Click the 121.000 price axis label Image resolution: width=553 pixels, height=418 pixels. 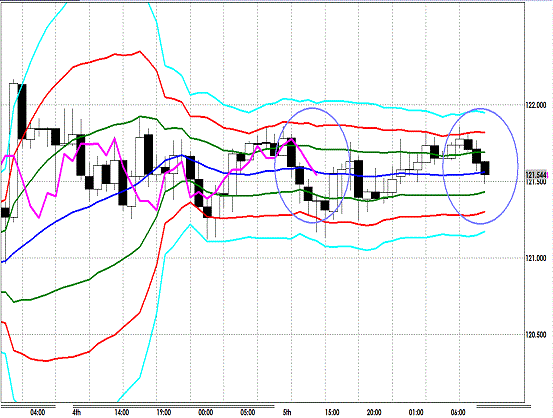click(x=536, y=259)
